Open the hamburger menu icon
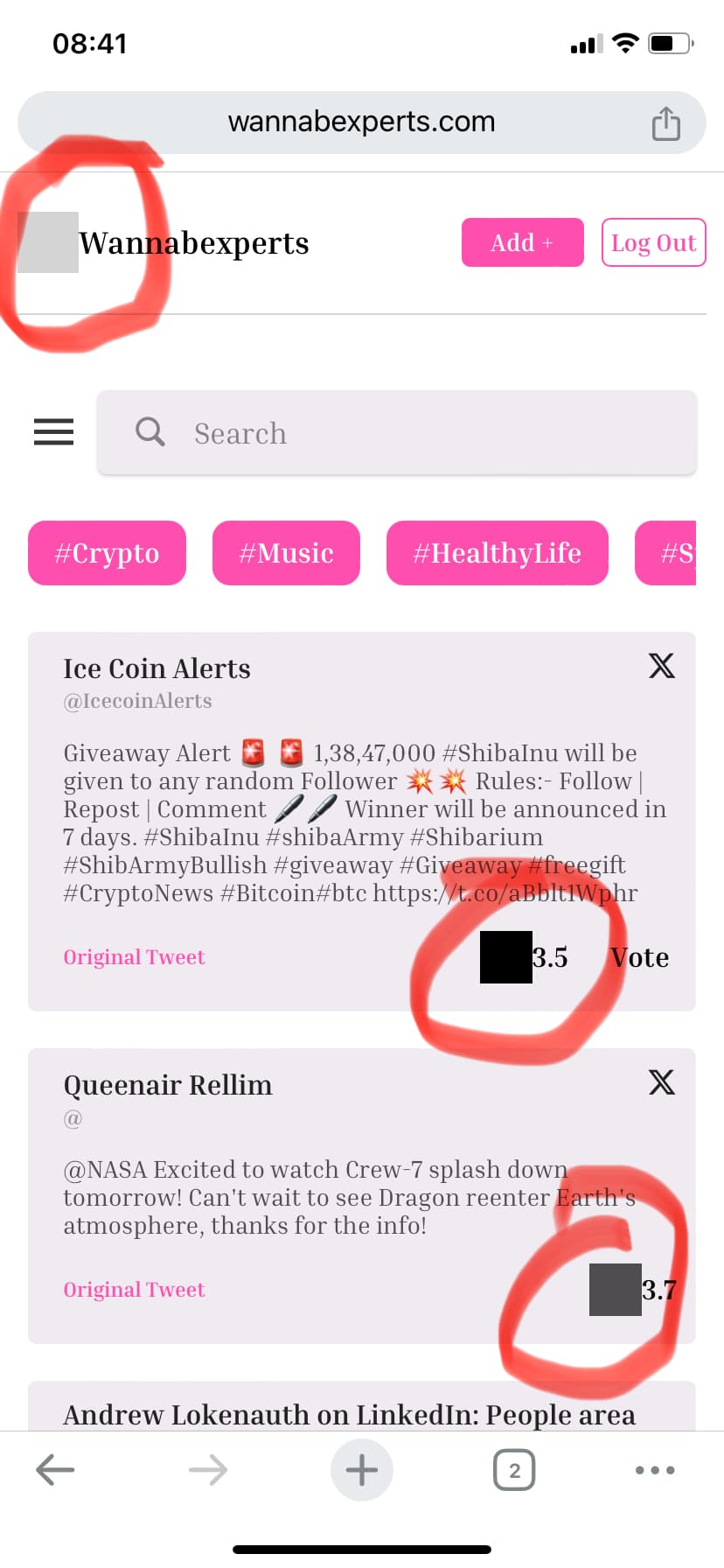 pyautogui.click(x=53, y=432)
